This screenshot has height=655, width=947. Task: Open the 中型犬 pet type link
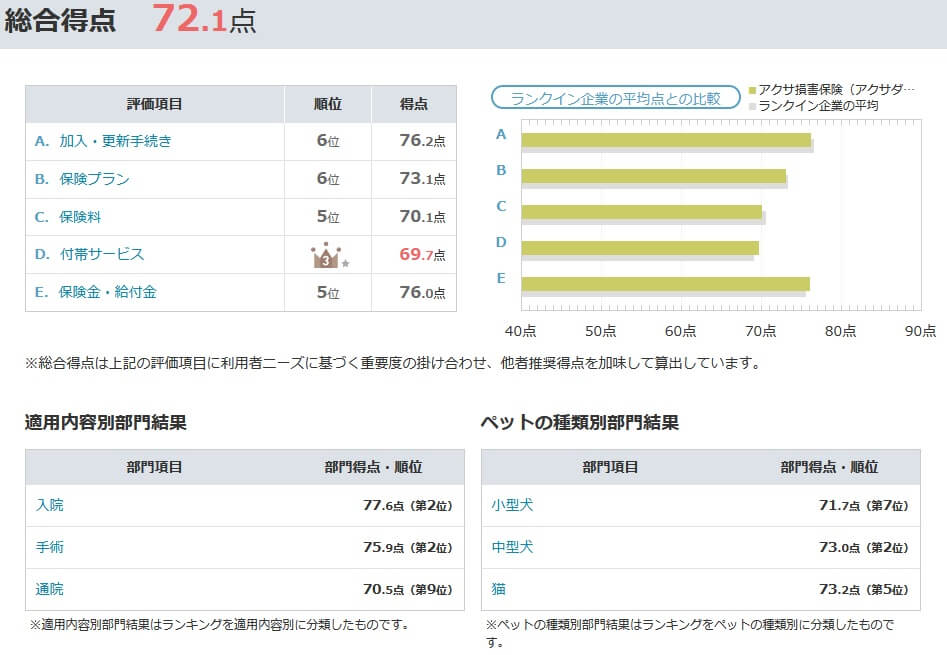(x=512, y=547)
